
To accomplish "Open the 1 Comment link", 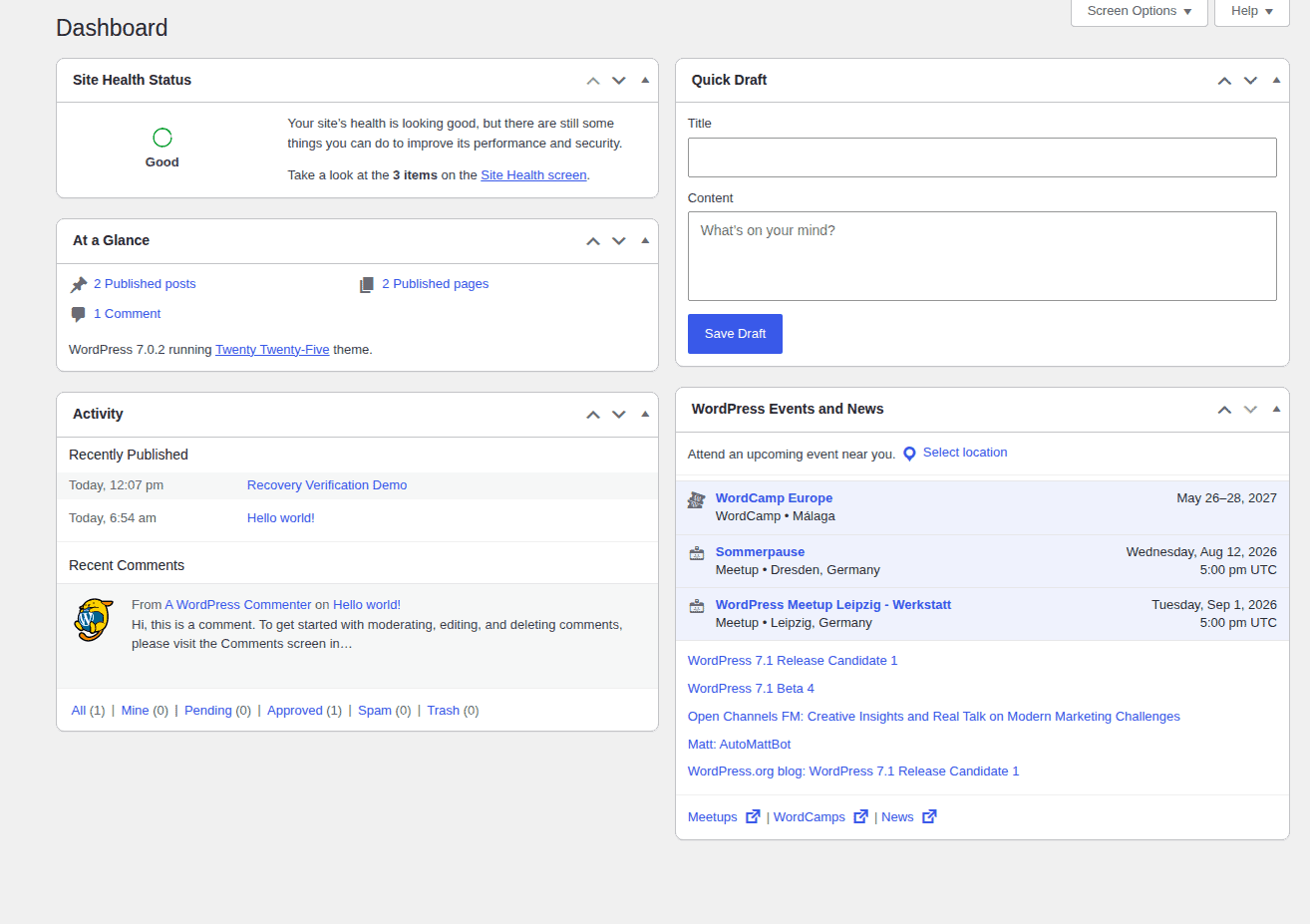I will pos(127,314).
